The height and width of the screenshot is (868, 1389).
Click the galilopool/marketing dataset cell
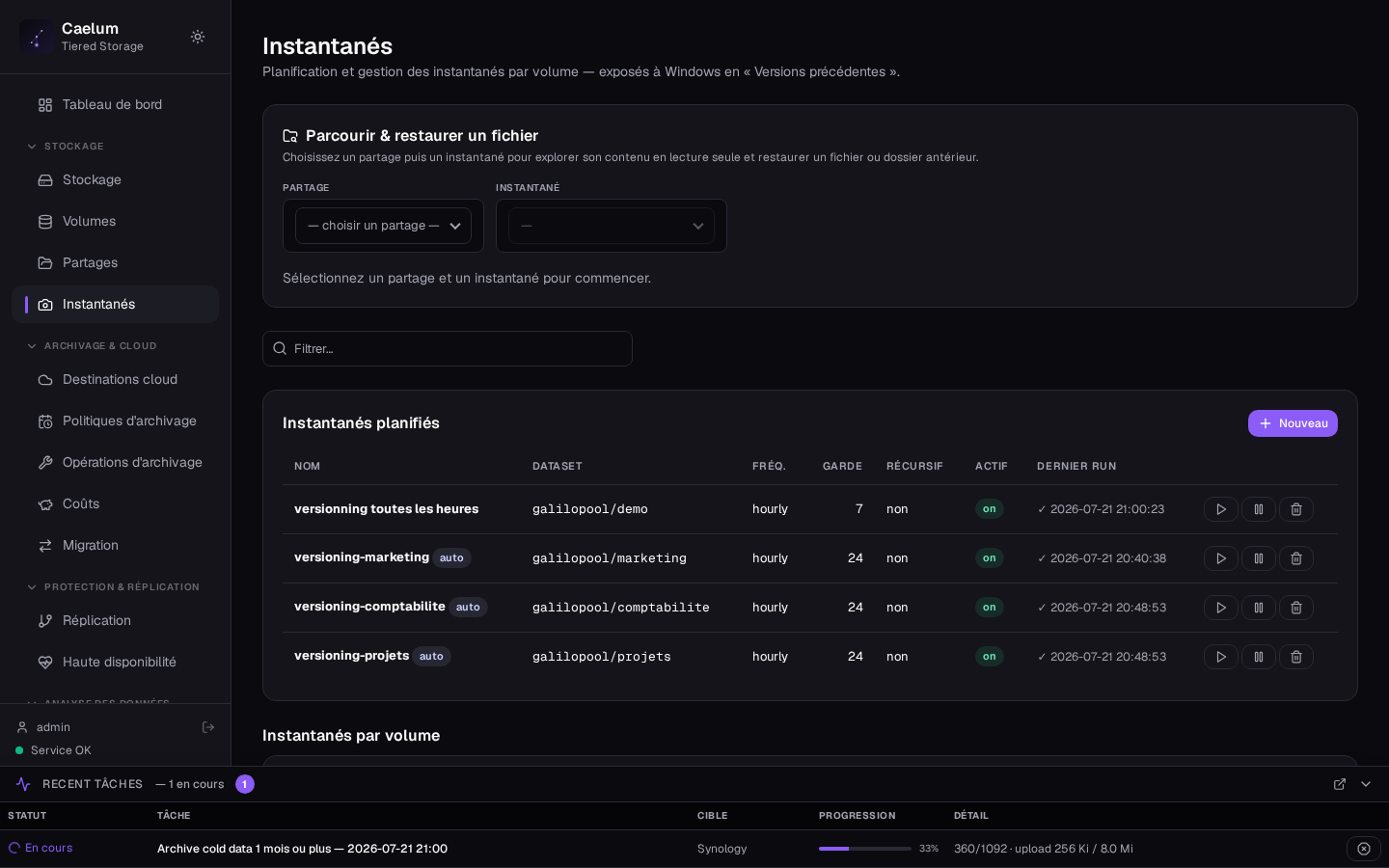610,558
